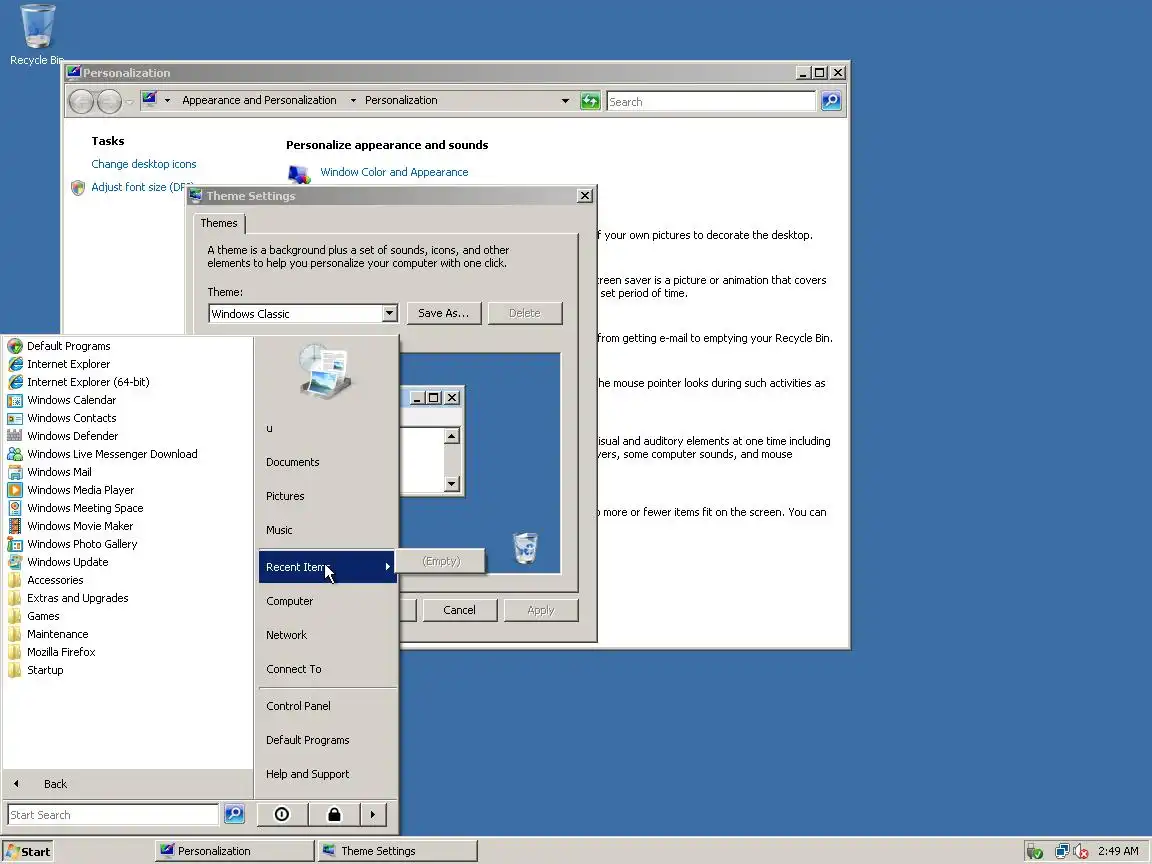Launch Windows Media Player
The width and height of the screenshot is (1152, 864).
click(80, 490)
